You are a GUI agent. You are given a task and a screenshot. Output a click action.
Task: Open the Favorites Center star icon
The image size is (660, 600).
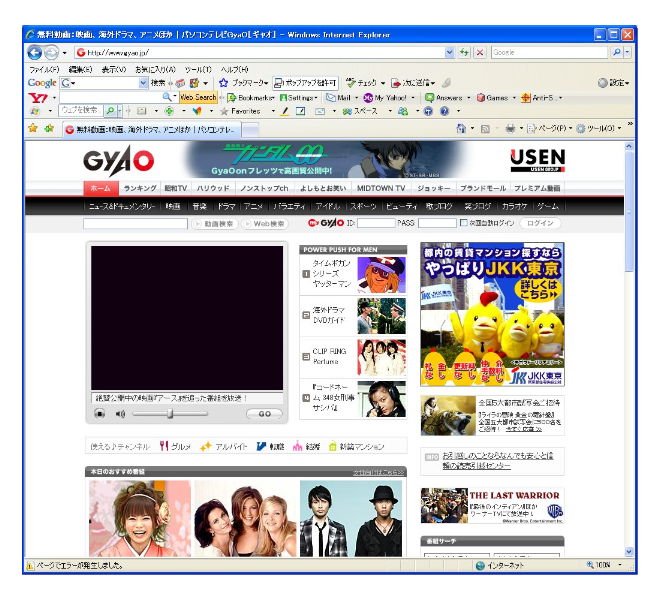[x=33, y=129]
